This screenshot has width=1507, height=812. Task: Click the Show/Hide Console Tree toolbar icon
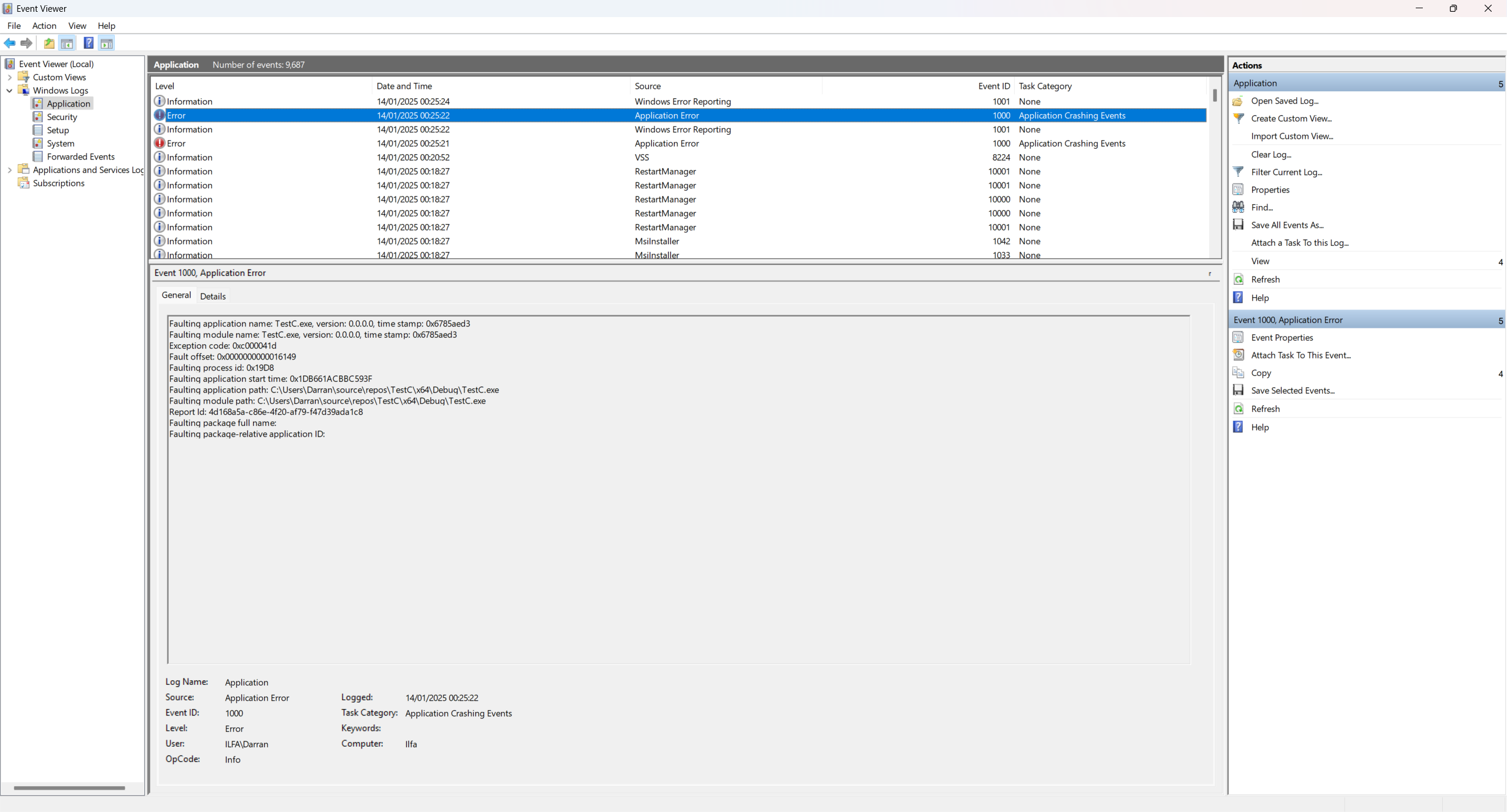67,43
